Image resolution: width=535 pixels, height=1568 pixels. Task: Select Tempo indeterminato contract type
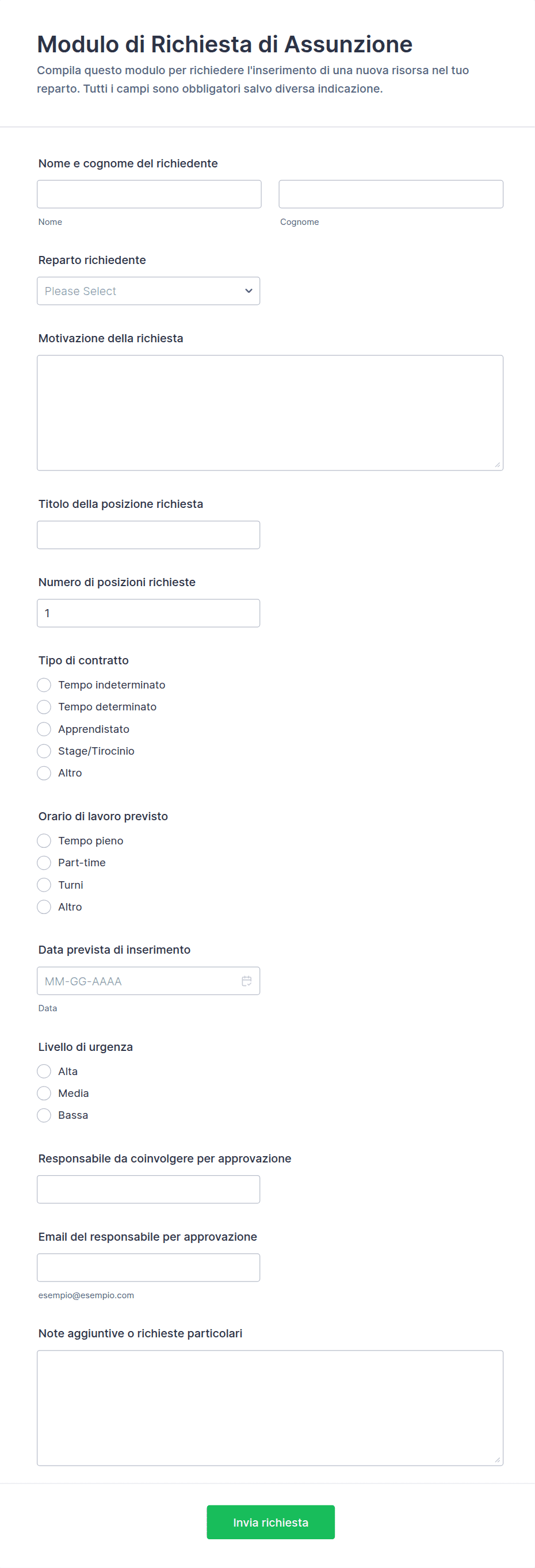tap(44, 685)
